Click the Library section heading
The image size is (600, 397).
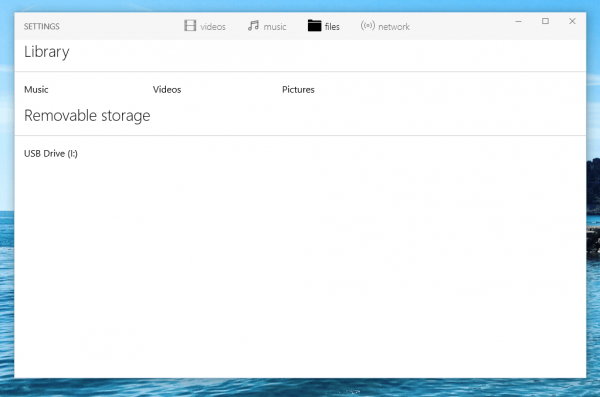point(47,52)
